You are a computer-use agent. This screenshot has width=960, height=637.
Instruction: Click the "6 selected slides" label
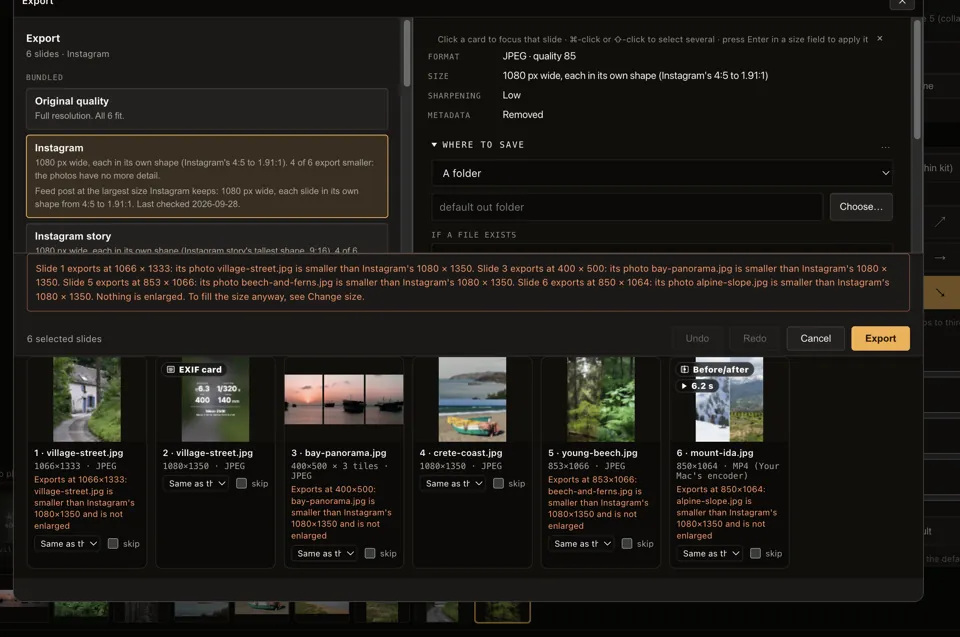pyautogui.click(x=64, y=339)
